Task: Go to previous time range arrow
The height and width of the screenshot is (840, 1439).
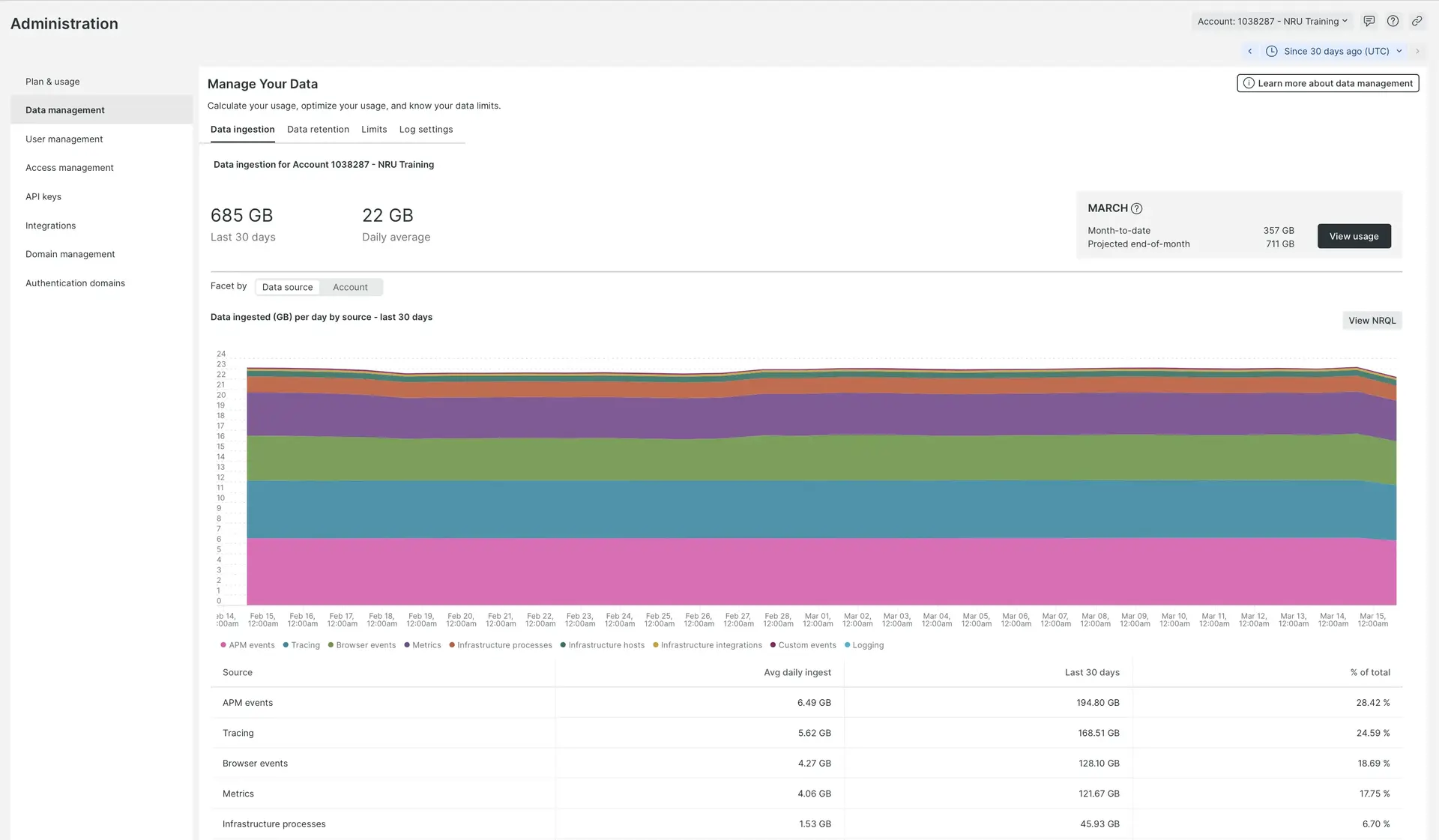Action: pos(1249,51)
